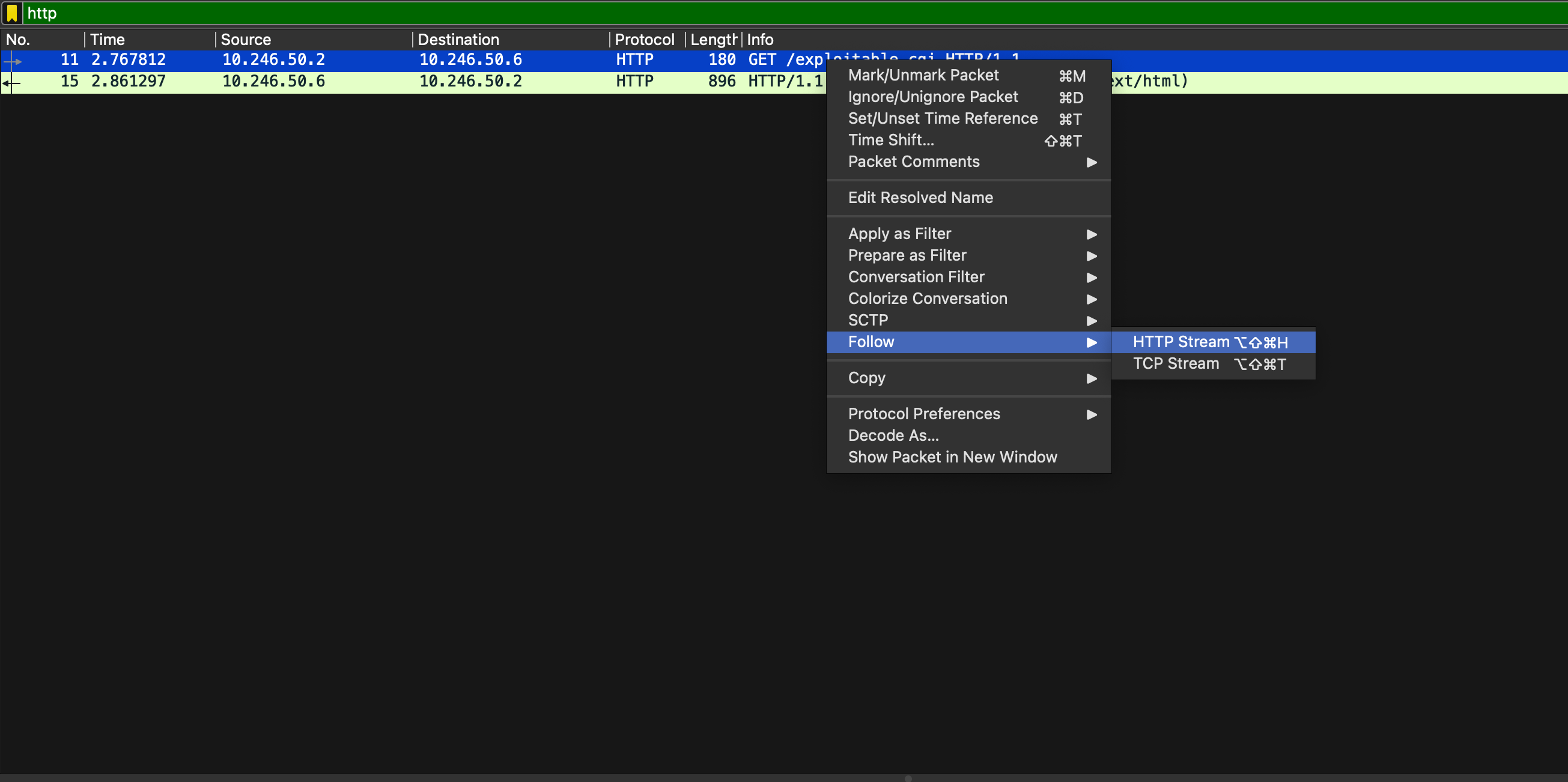The image size is (1568, 782).
Task: Expand the Copy submenu
Action: (866, 378)
